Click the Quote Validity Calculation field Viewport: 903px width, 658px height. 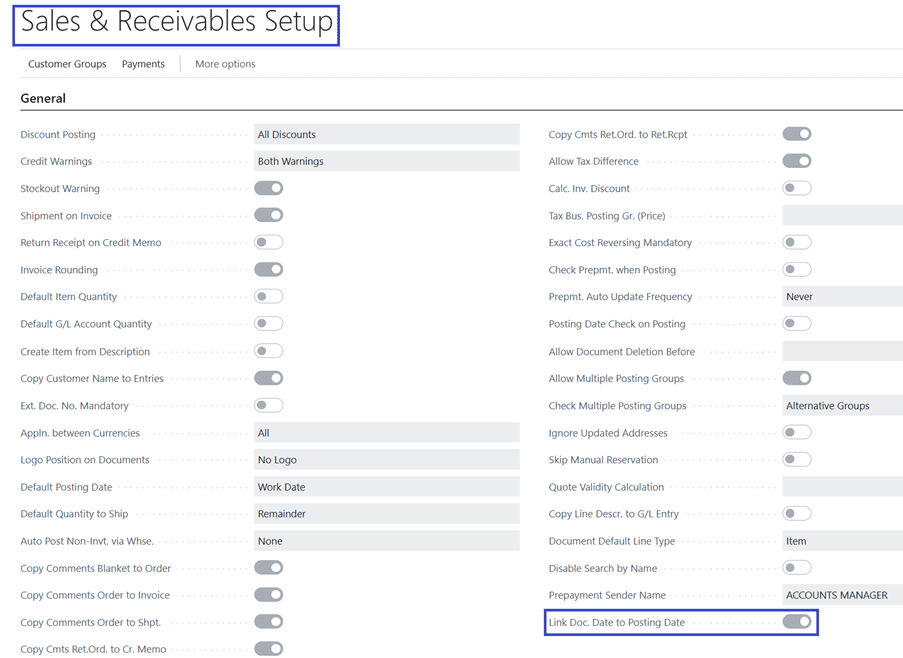tap(840, 487)
